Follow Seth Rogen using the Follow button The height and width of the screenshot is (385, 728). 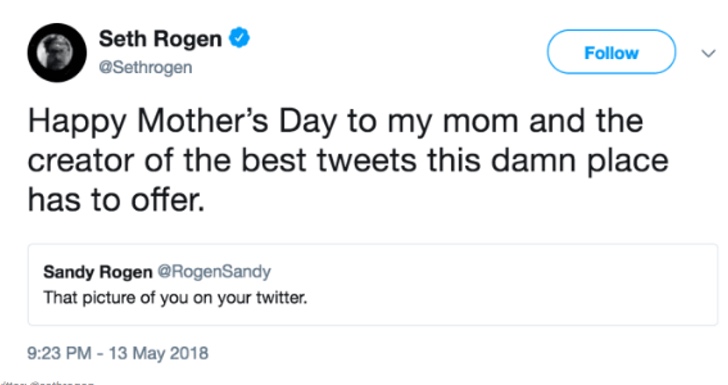pyautogui.click(x=611, y=52)
